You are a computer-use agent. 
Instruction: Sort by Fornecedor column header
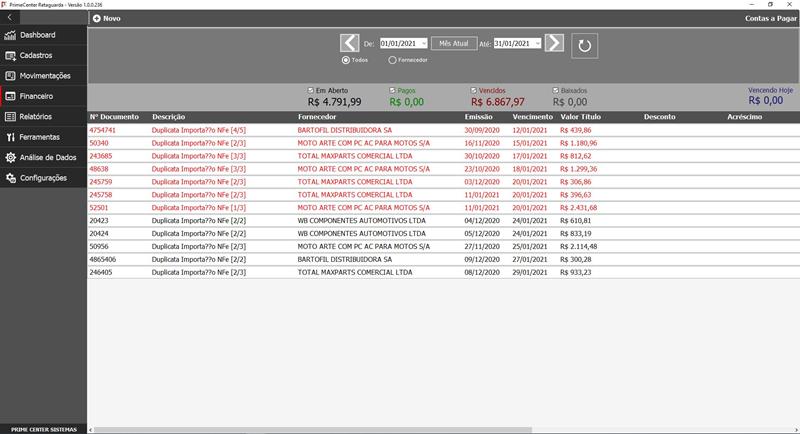pos(317,117)
